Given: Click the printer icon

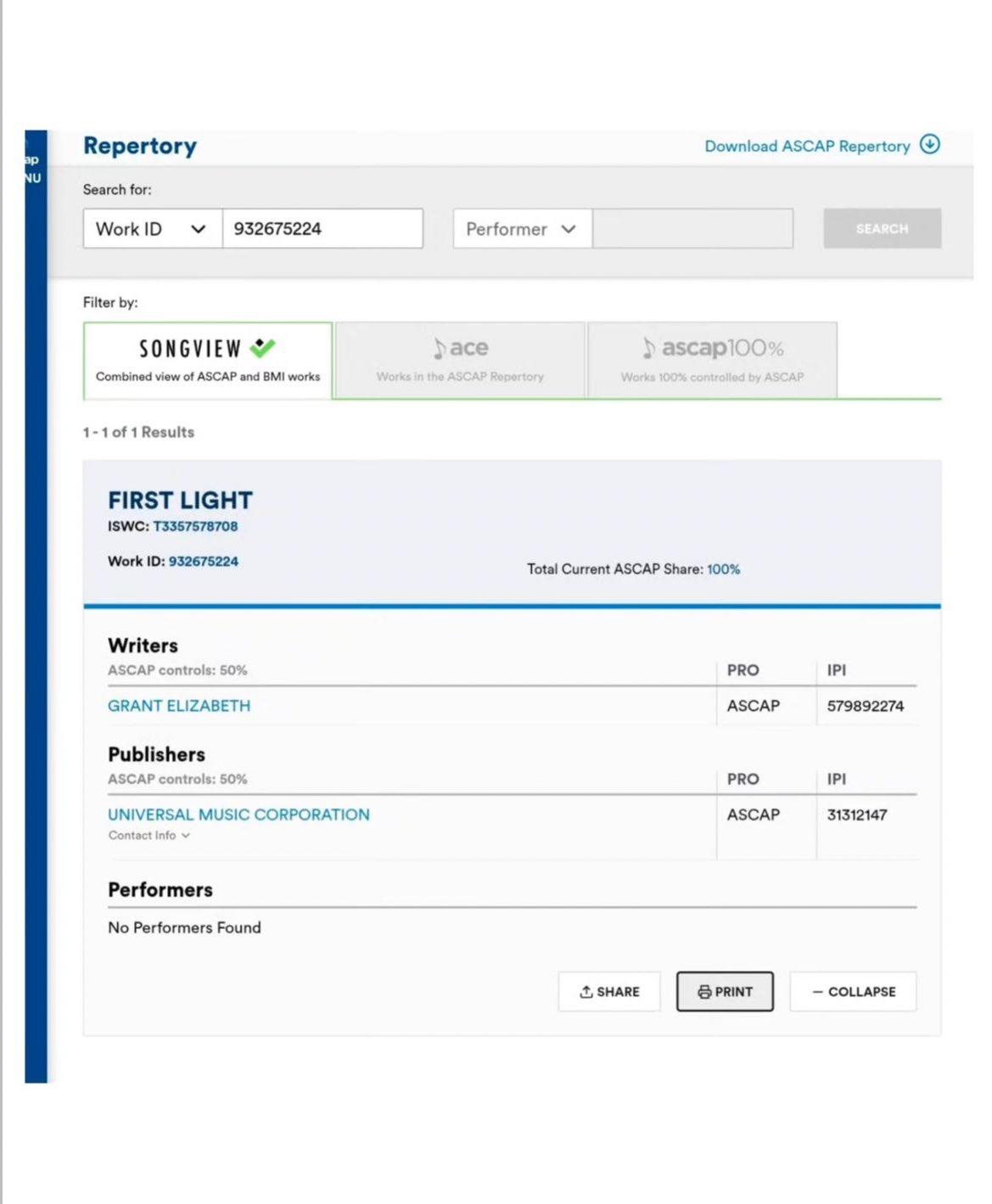Looking at the screenshot, I should [x=704, y=992].
